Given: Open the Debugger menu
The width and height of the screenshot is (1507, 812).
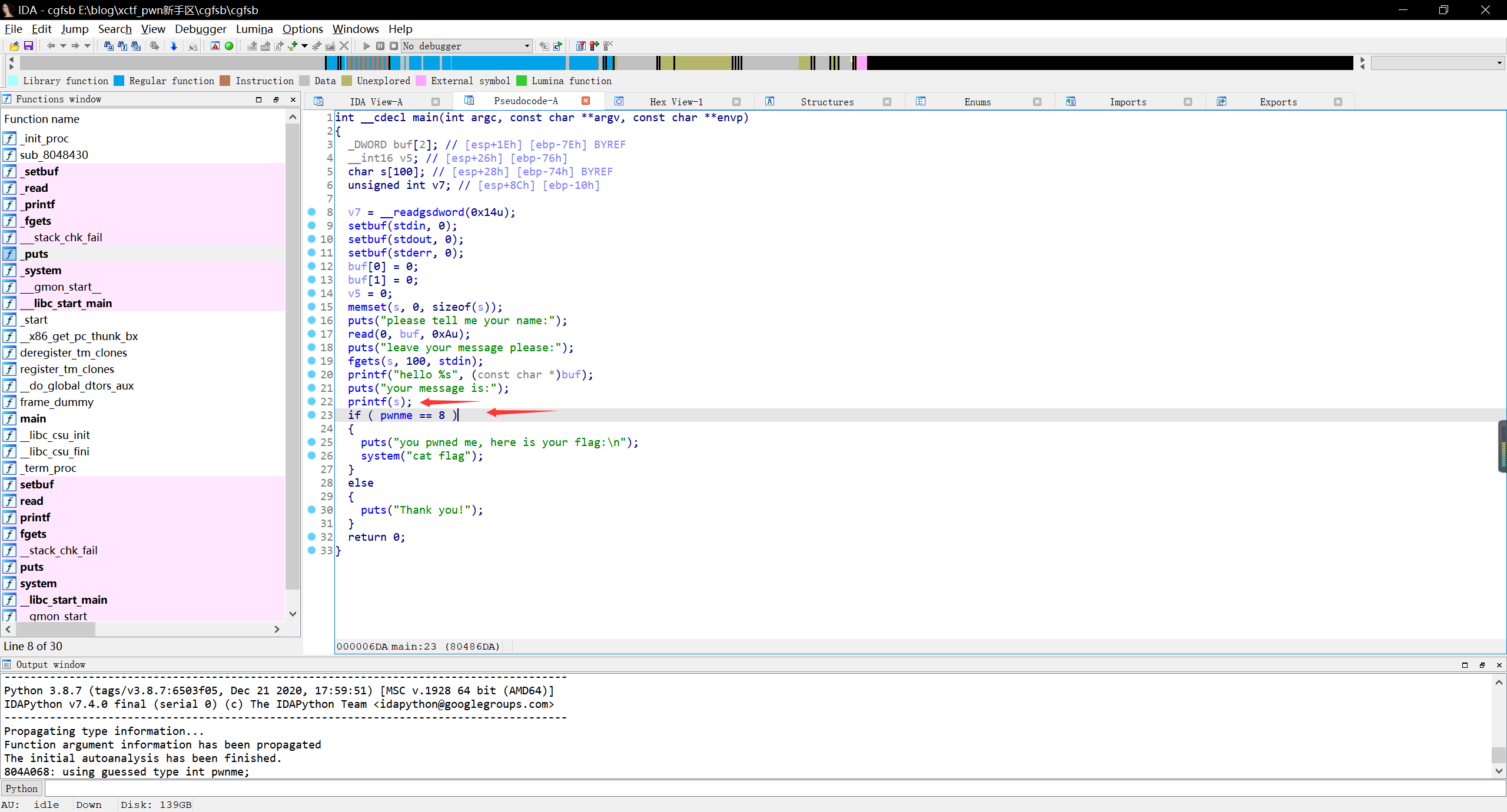Looking at the screenshot, I should point(200,29).
